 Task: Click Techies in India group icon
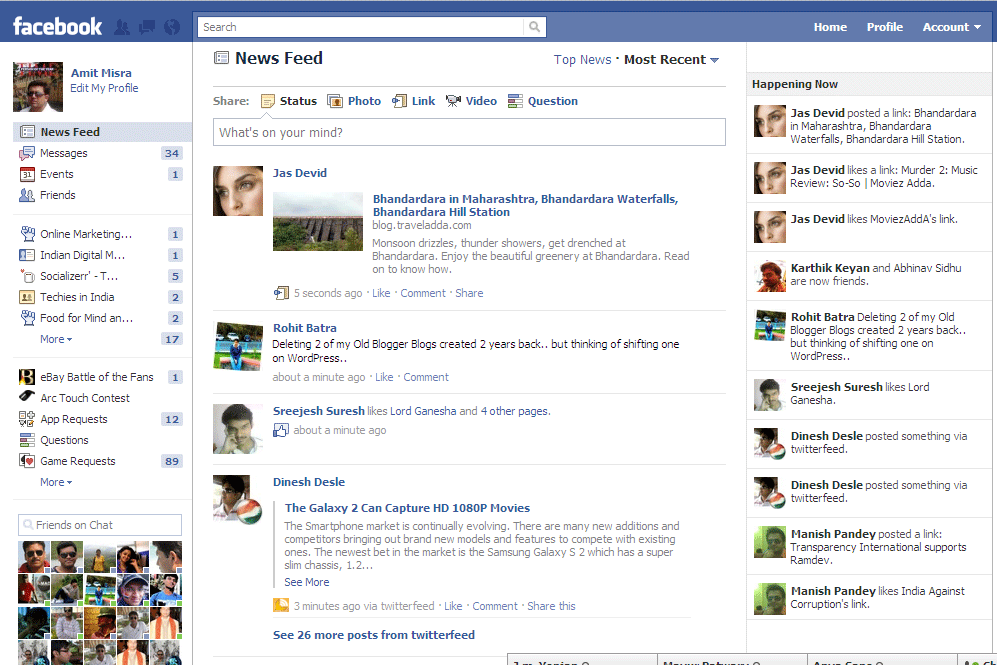pyautogui.click(x=27, y=297)
